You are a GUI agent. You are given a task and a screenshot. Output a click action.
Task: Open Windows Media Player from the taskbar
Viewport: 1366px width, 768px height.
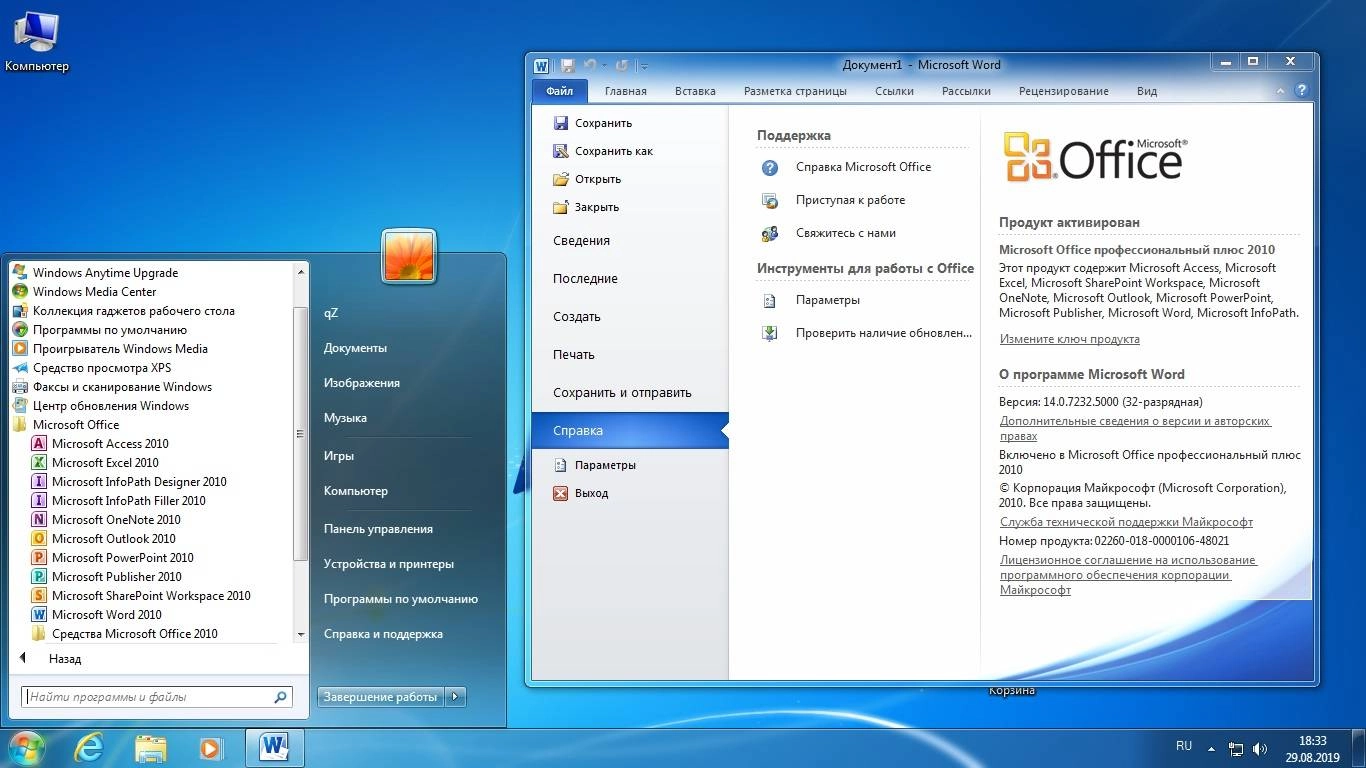point(210,748)
